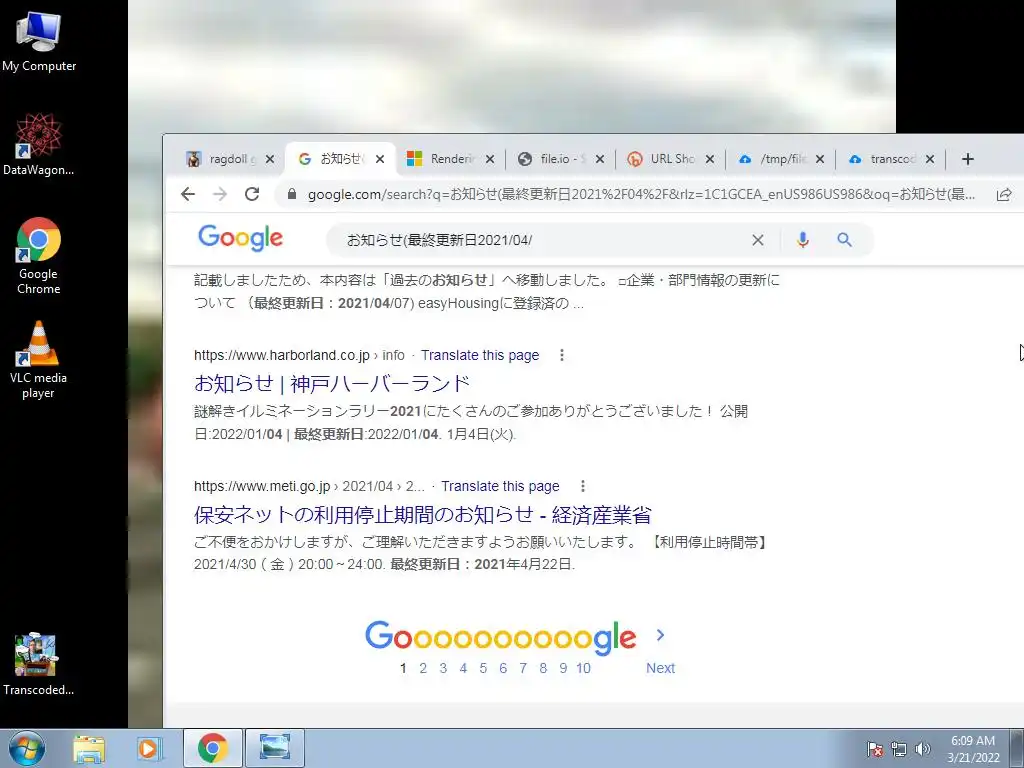
Task: Open File Explorer from the taskbar
Action: coord(89,748)
